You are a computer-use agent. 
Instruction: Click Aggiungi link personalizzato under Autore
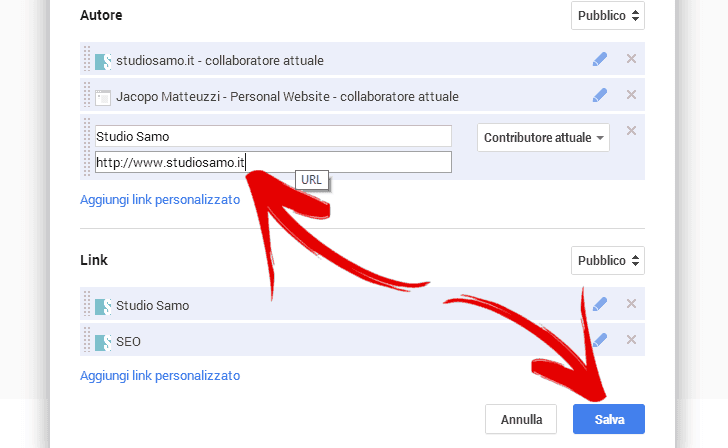point(160,200)
